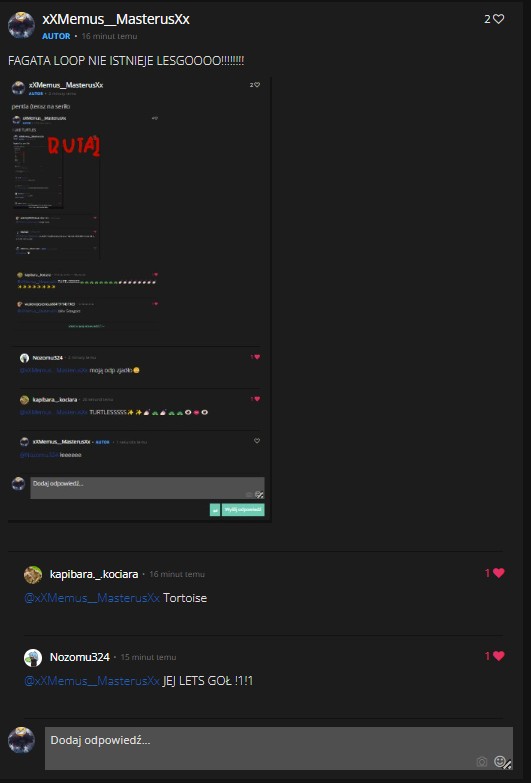This screenshot has height=783, width=531.
Task: Toggle the heart on Nozomu324's comment
Action: click(x=499, y=656)
